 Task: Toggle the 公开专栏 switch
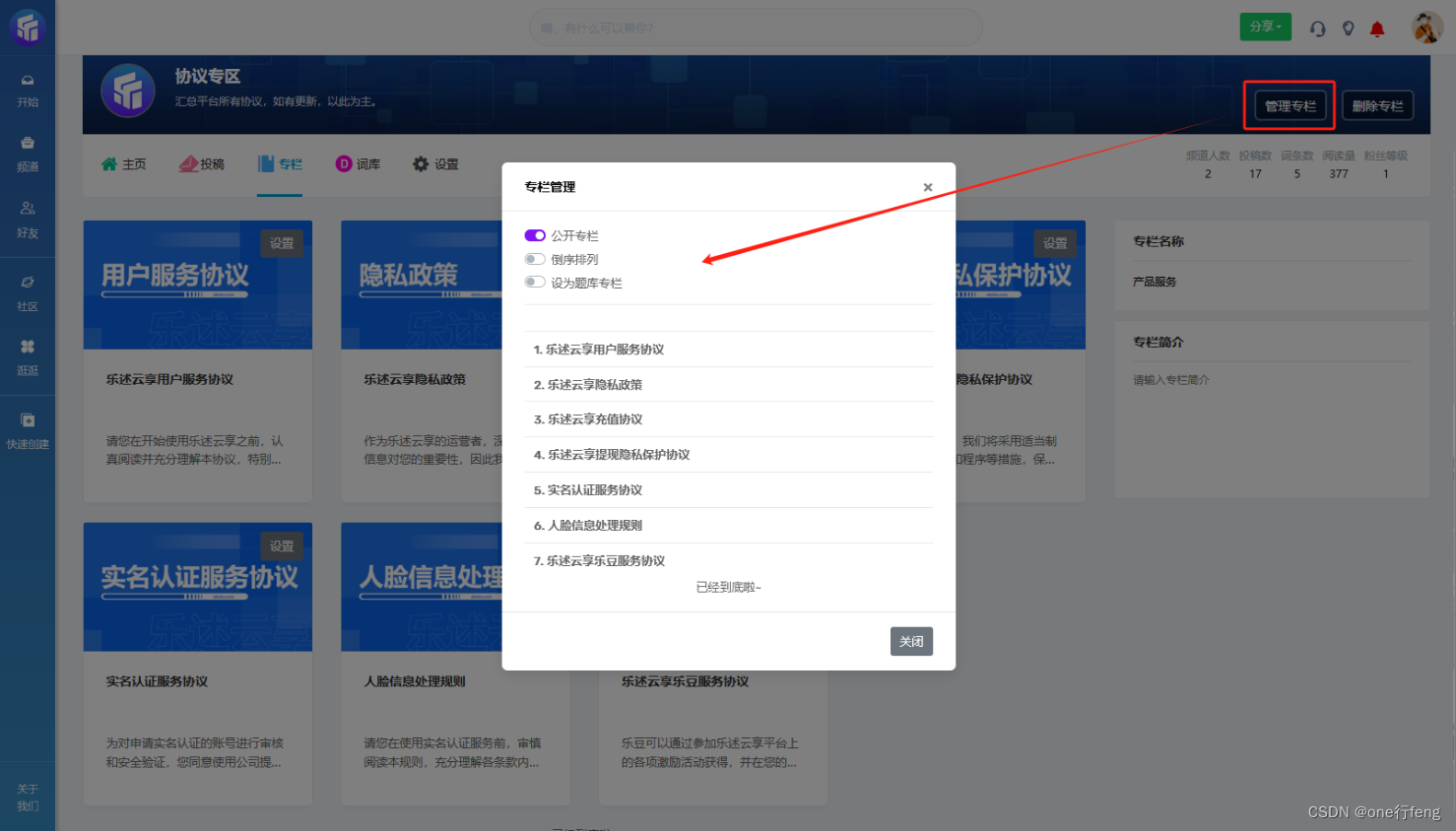coord(535,235)
